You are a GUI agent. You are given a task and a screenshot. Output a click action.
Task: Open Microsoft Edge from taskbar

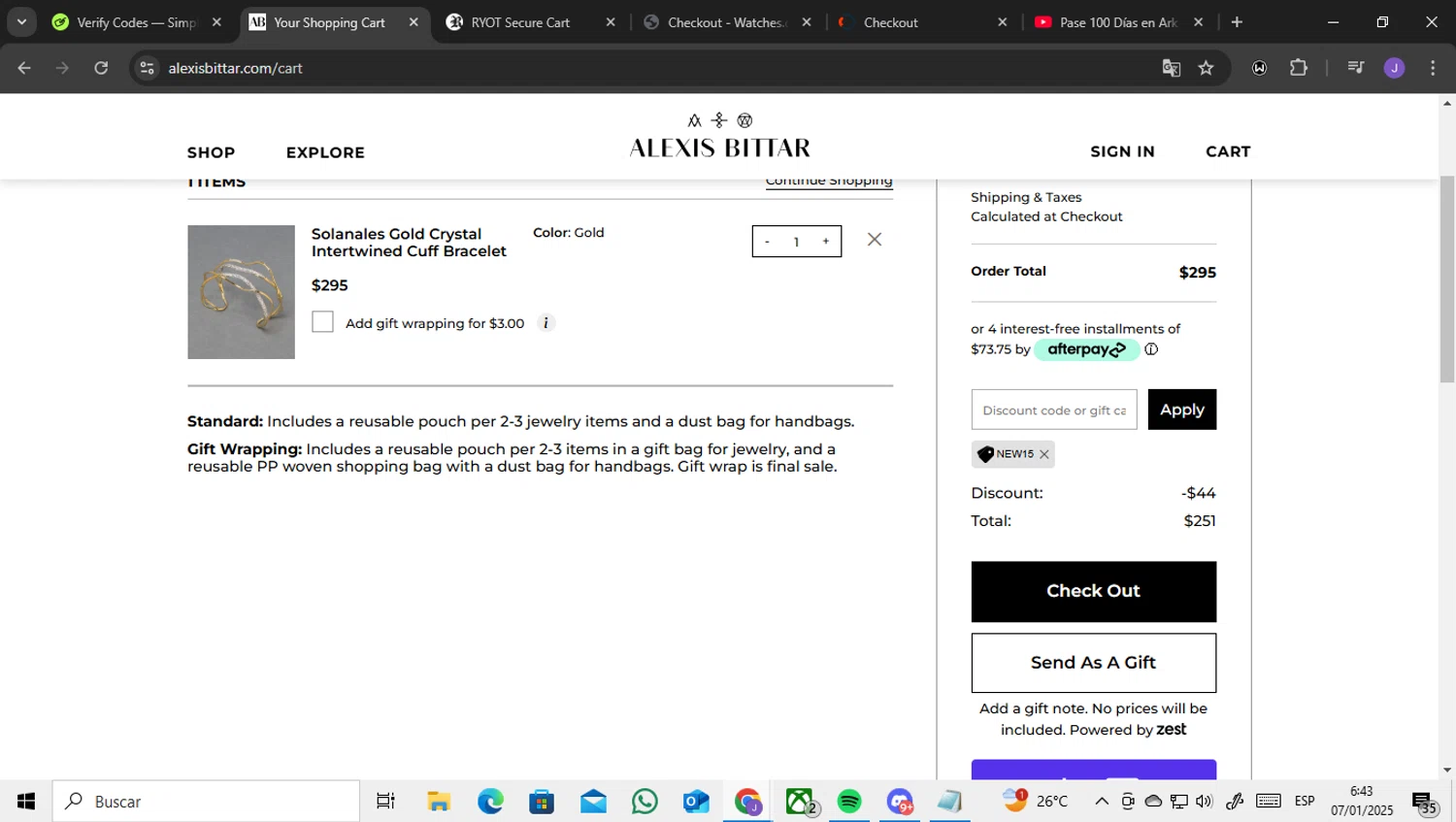click(x=490, y=802)
